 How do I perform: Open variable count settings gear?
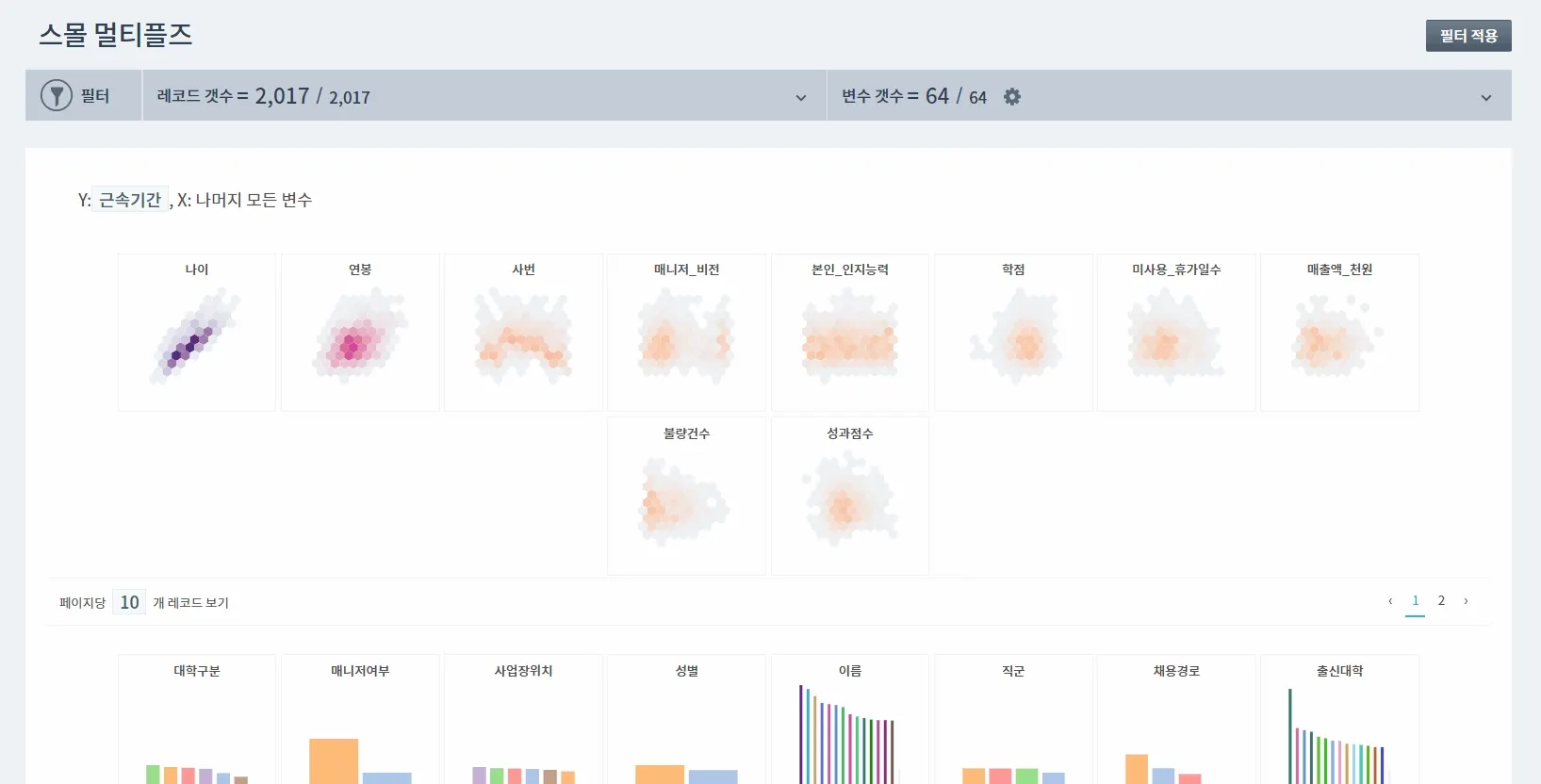pyautogui.click(x=1012, y=96)
